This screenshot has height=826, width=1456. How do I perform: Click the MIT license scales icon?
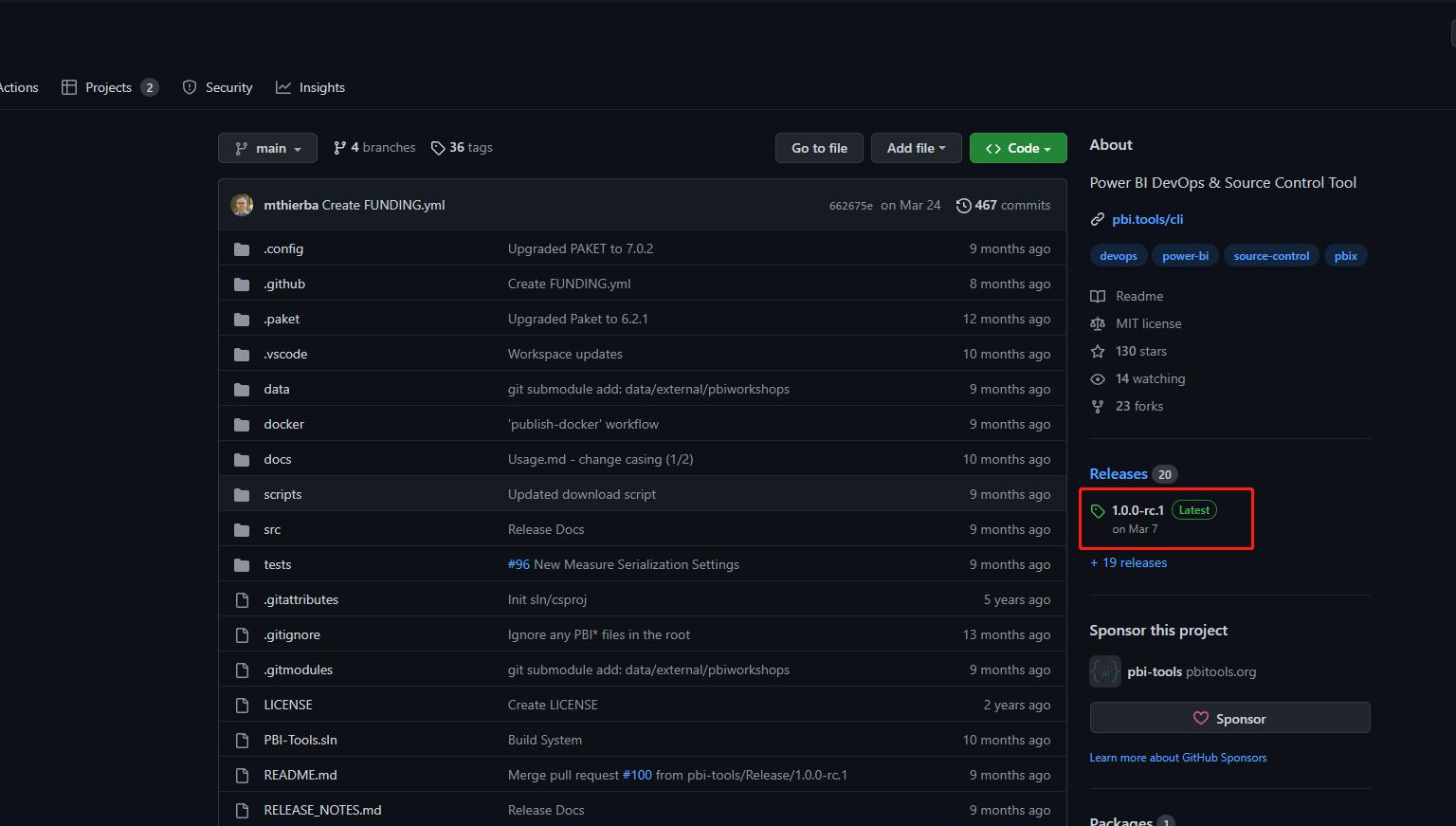[1097, 323]
